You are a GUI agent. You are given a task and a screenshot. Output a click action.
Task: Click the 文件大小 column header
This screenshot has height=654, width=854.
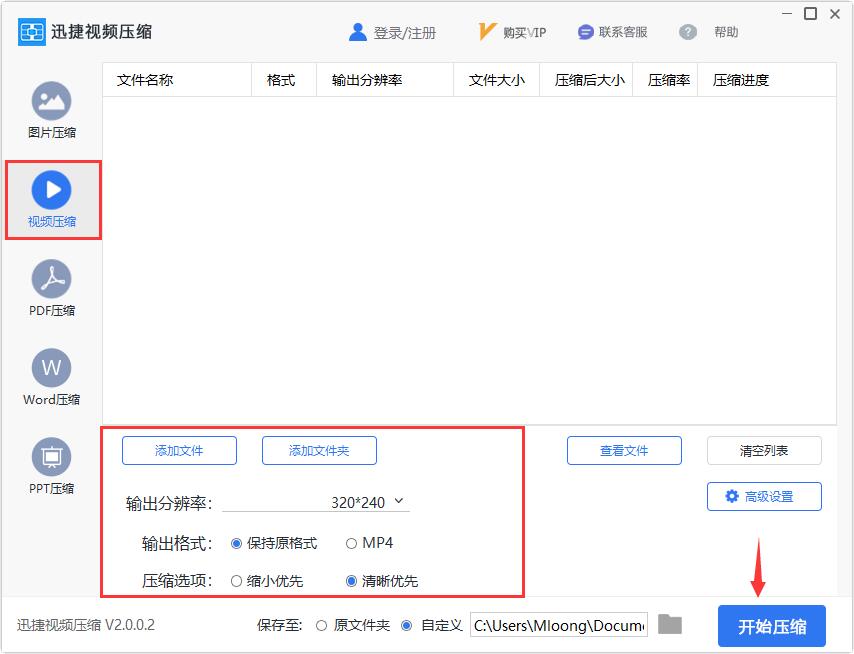point(497,80)
